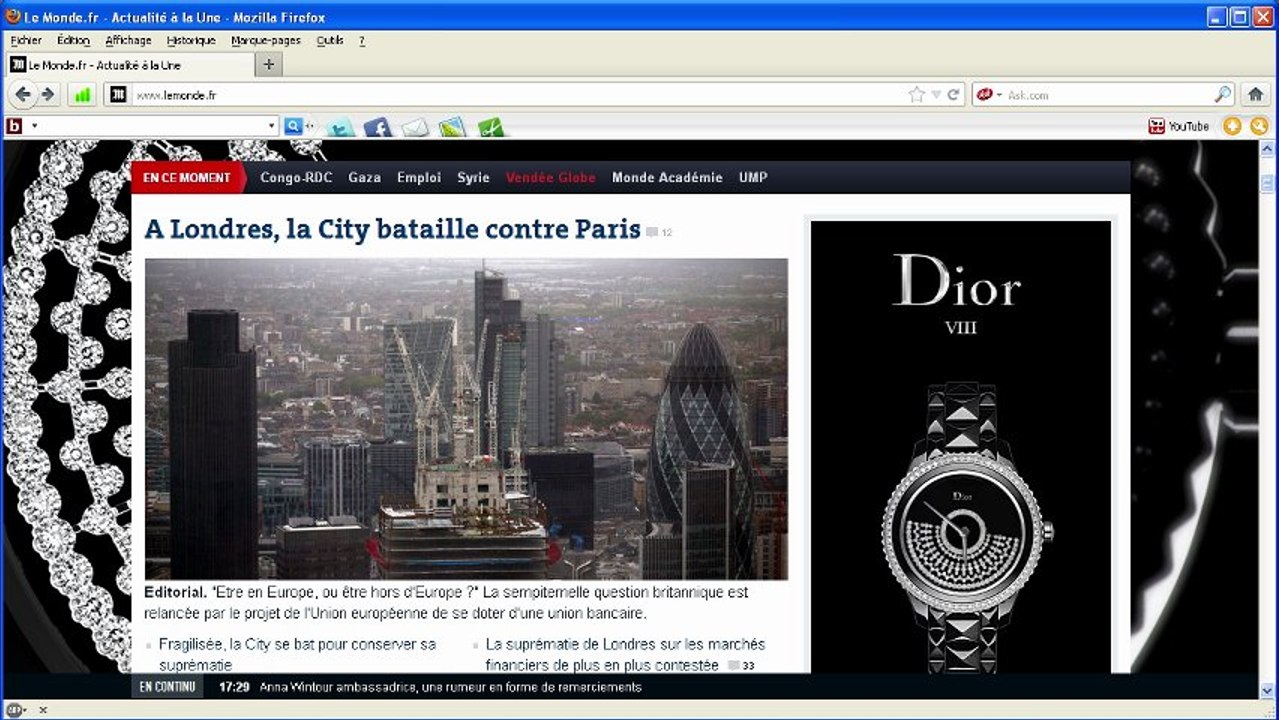Open 'La suprématie de Londres' article link
Screen dimensions: 1279x720
click(625, 654)
